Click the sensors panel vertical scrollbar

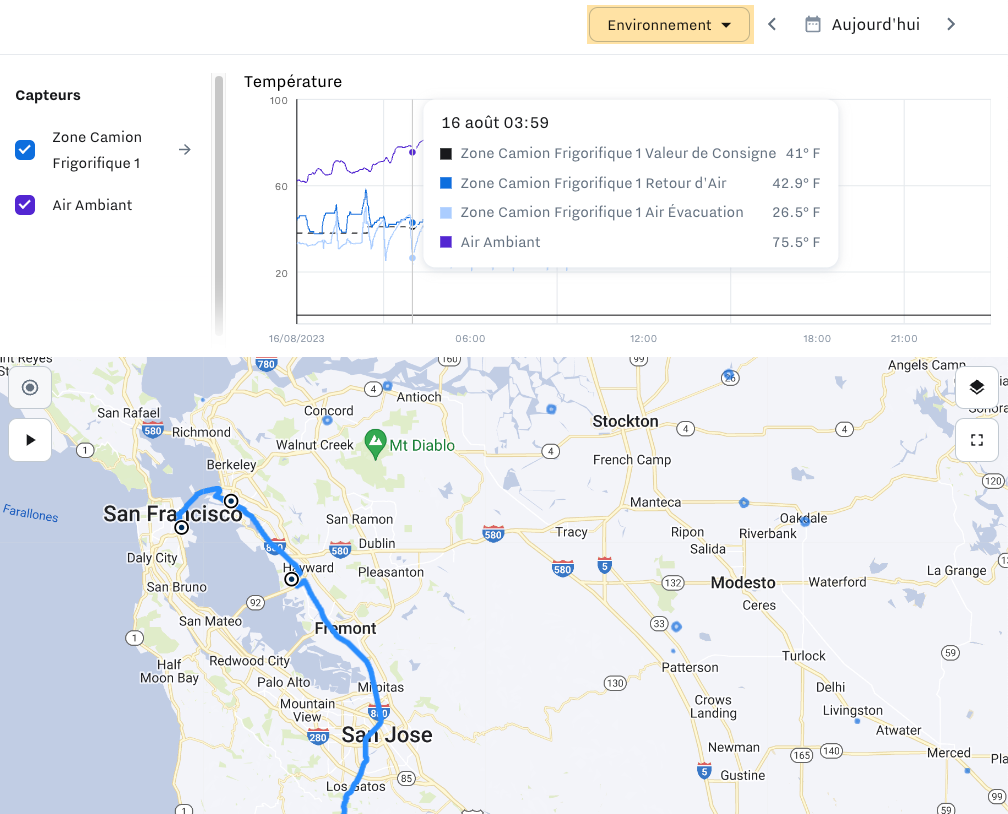tap(219, 200)
